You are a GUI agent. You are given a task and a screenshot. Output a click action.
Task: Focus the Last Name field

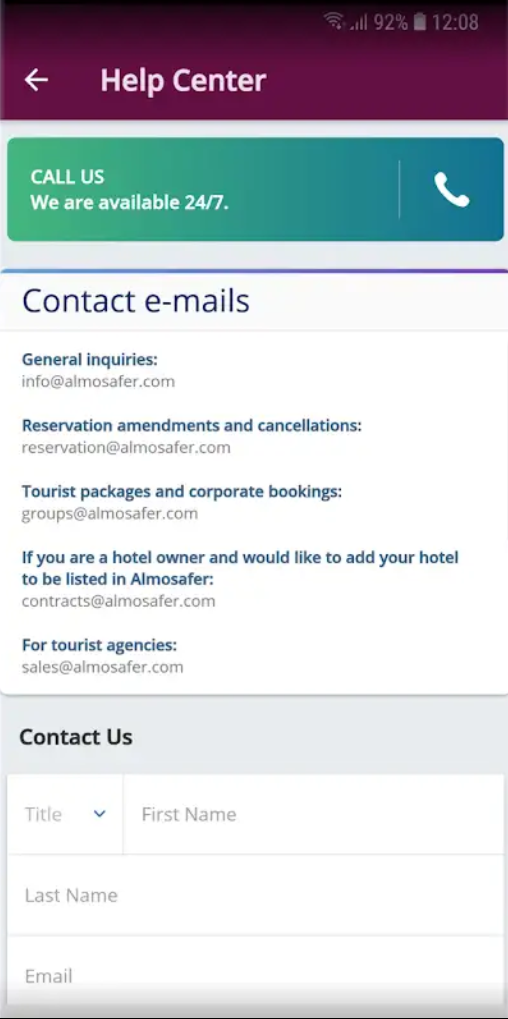[x=256, y=895]
